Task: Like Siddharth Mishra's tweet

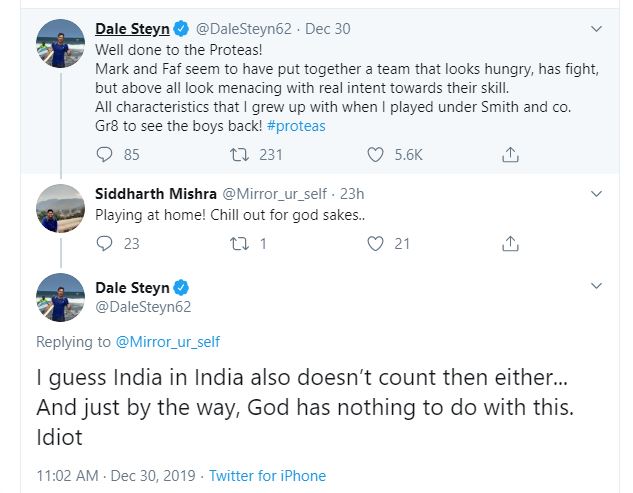Action: [x=376, y=242]
